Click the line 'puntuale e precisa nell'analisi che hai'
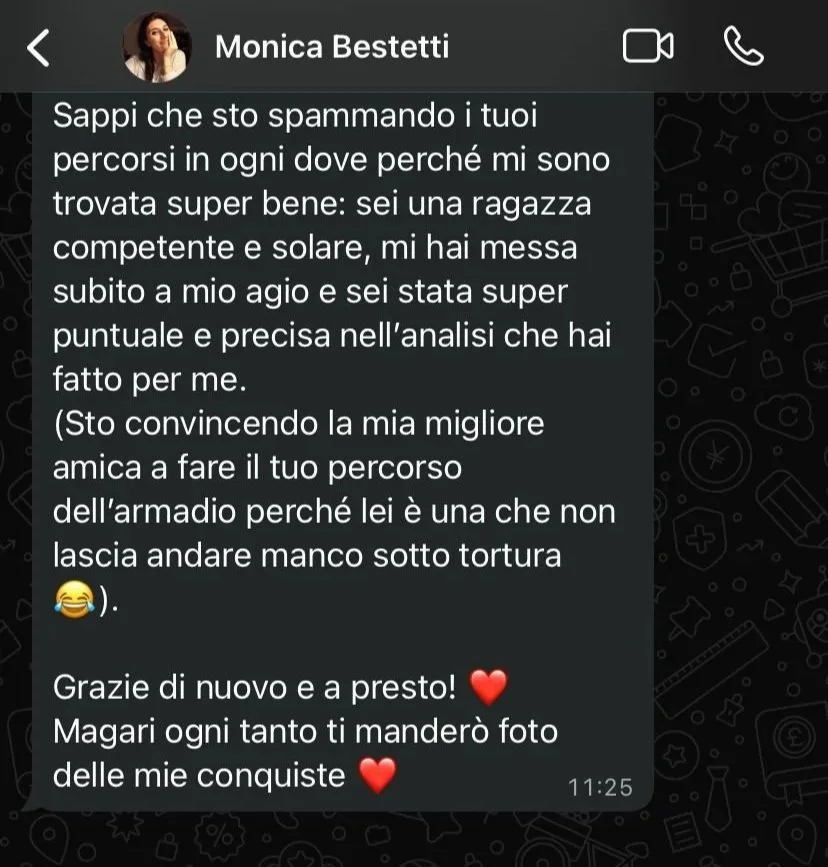Image resolution: width=828 pixels, height=867 pixels. pos(332,336)
